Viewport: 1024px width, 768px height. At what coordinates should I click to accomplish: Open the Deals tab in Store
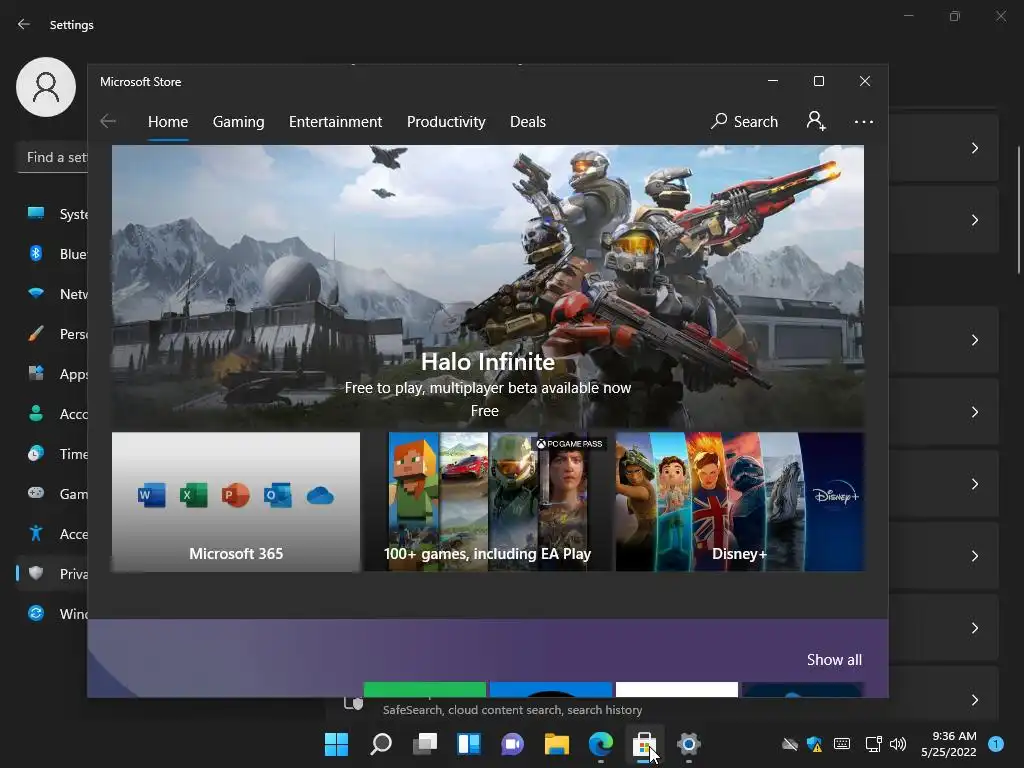[x=528, y=121]
